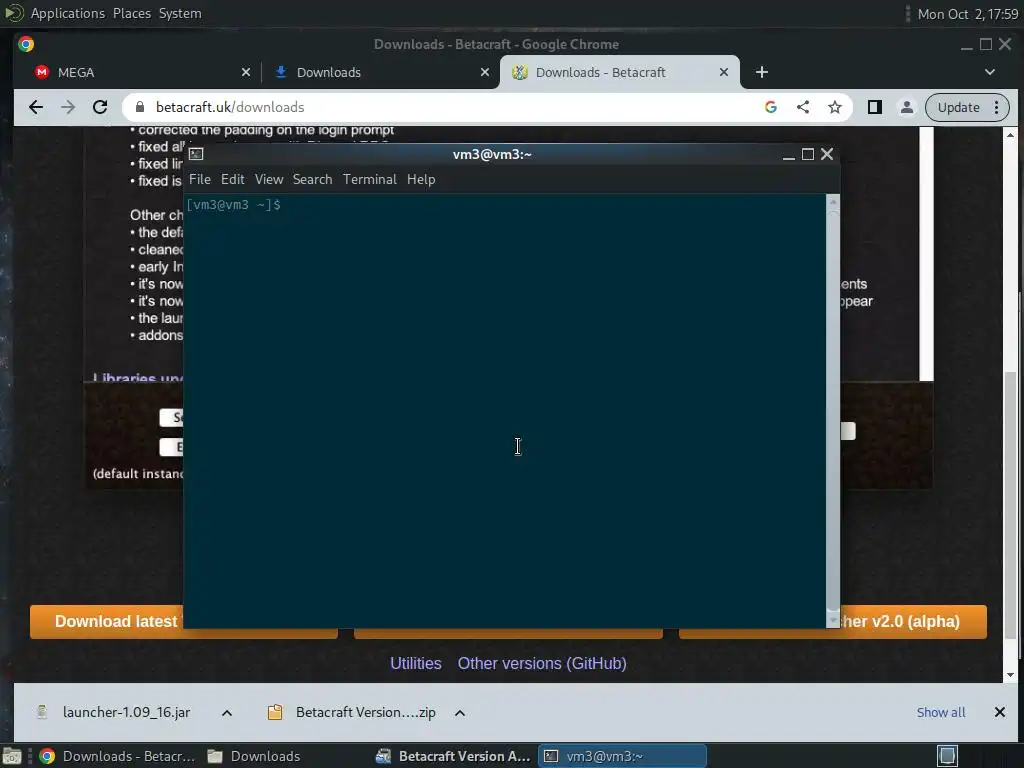Expand options for Betacraft Version zip download
This screenshot has width=1024, height=768.
click(460, 712)
